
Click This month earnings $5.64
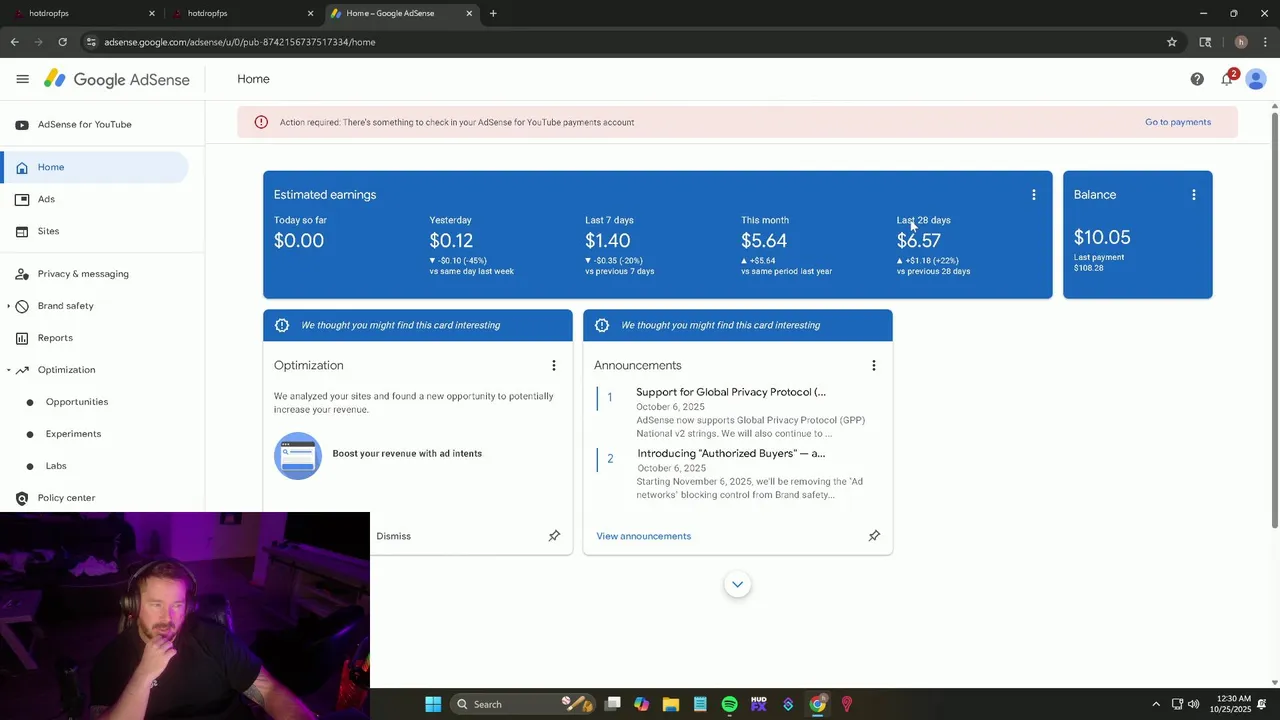764,241
